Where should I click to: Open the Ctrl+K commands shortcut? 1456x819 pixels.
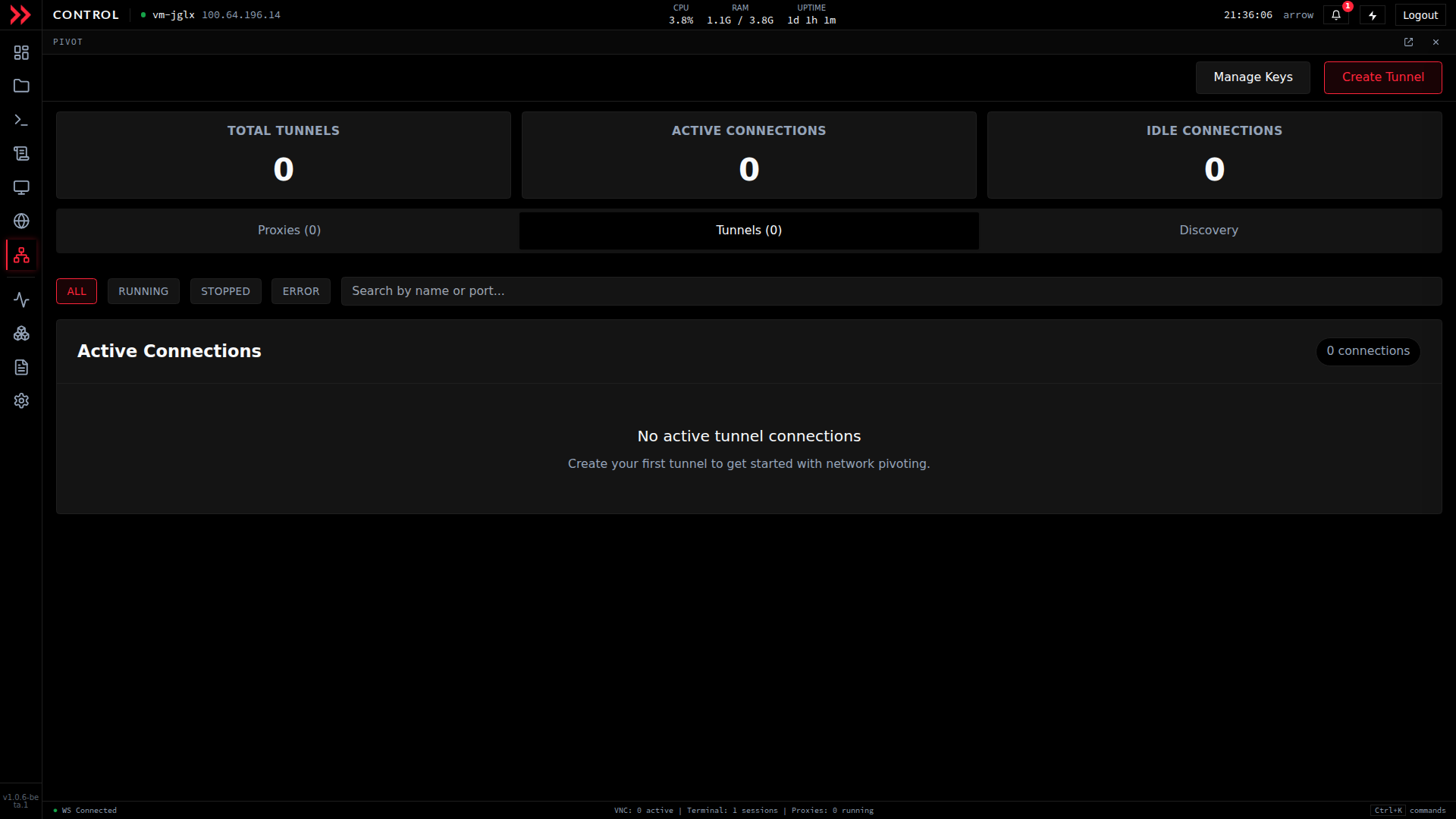point(1408,811)
